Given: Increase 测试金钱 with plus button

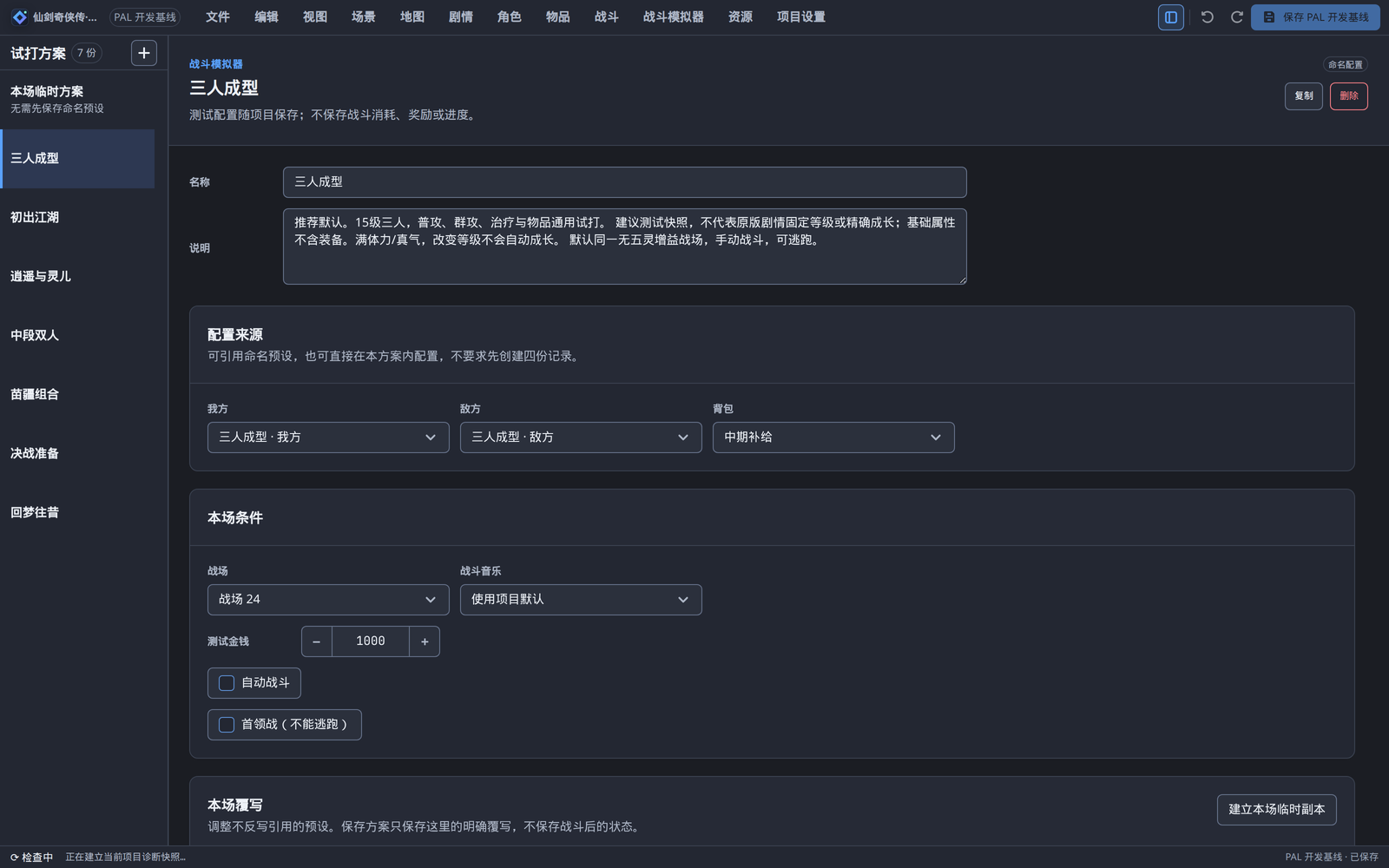Looking at the screenshot, I should [425, 641].
